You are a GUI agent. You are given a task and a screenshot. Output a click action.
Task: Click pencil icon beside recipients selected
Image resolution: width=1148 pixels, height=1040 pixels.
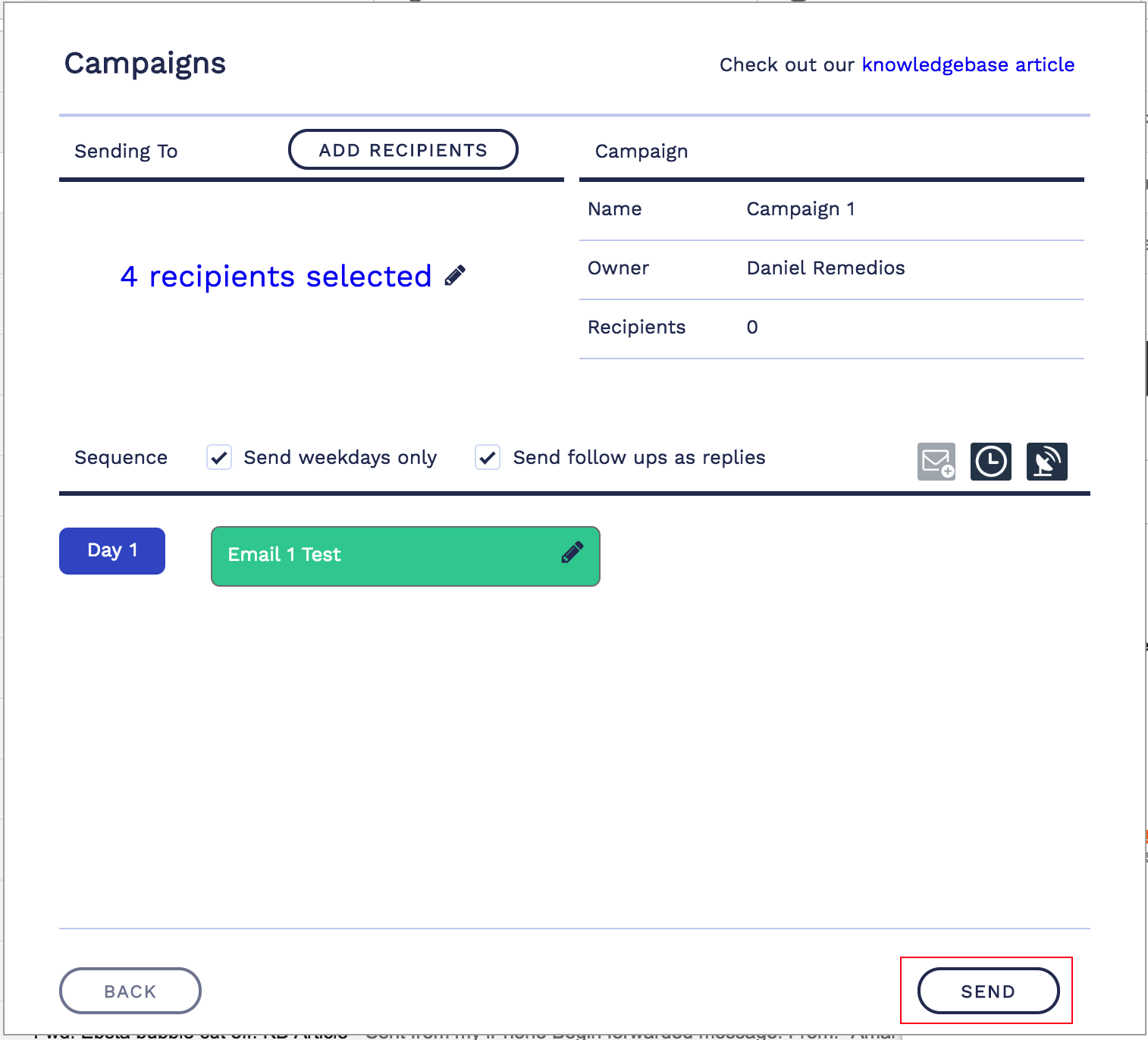click(455, 276)
